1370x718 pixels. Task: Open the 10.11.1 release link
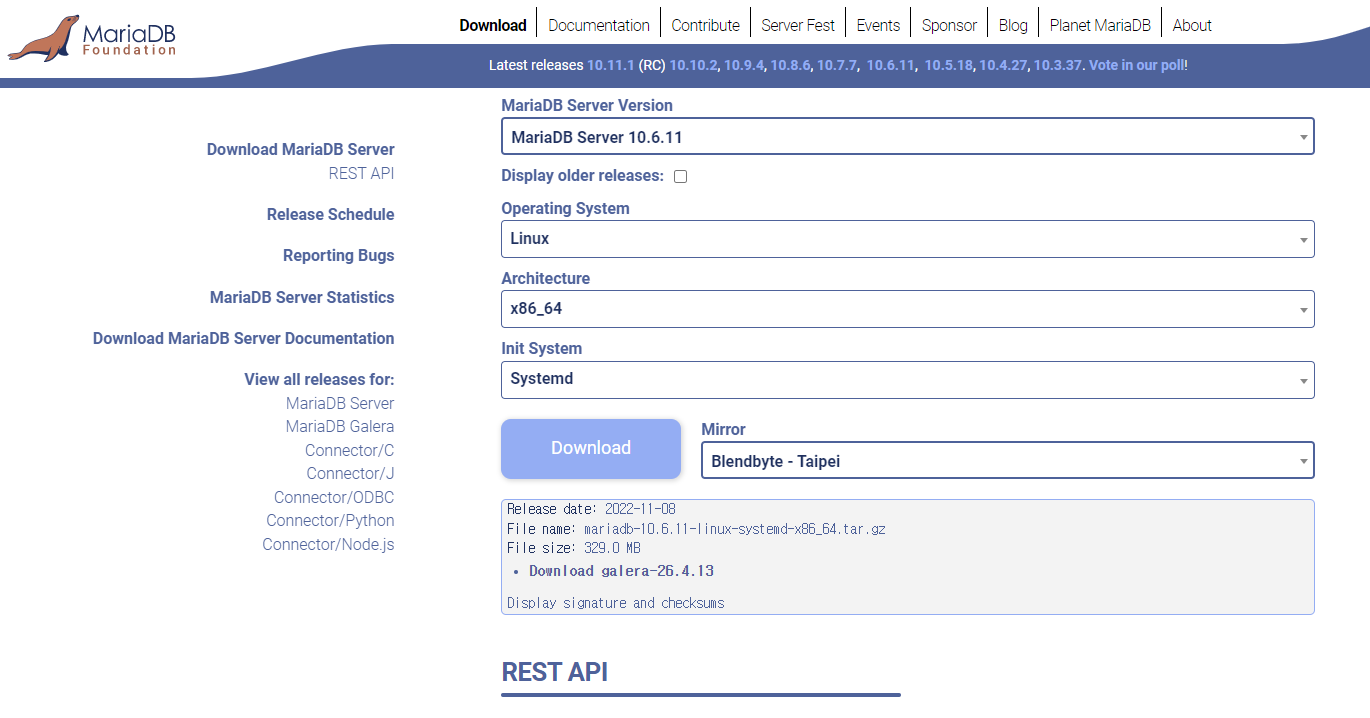[611, 65]
